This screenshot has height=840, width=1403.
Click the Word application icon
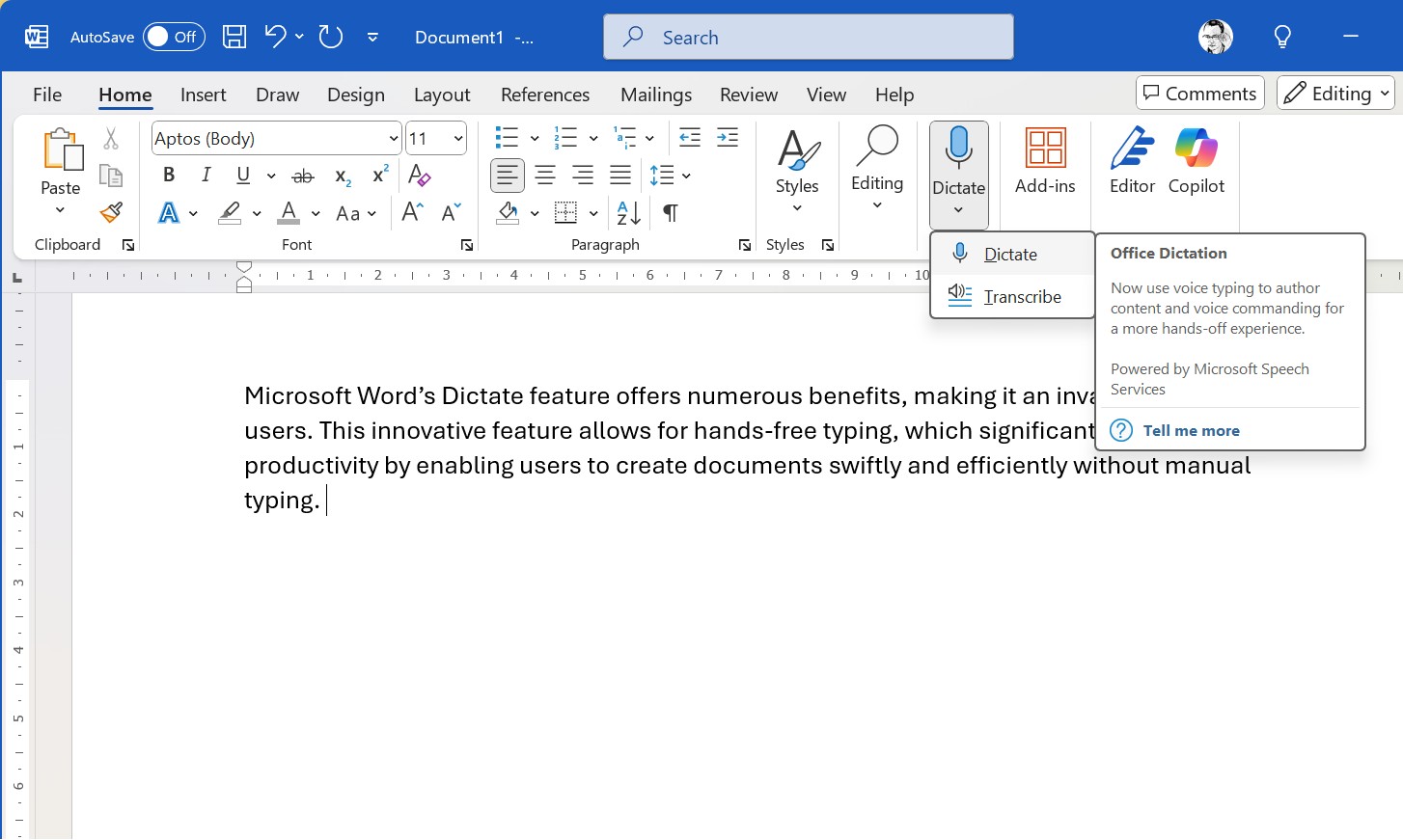coord(37,37)
